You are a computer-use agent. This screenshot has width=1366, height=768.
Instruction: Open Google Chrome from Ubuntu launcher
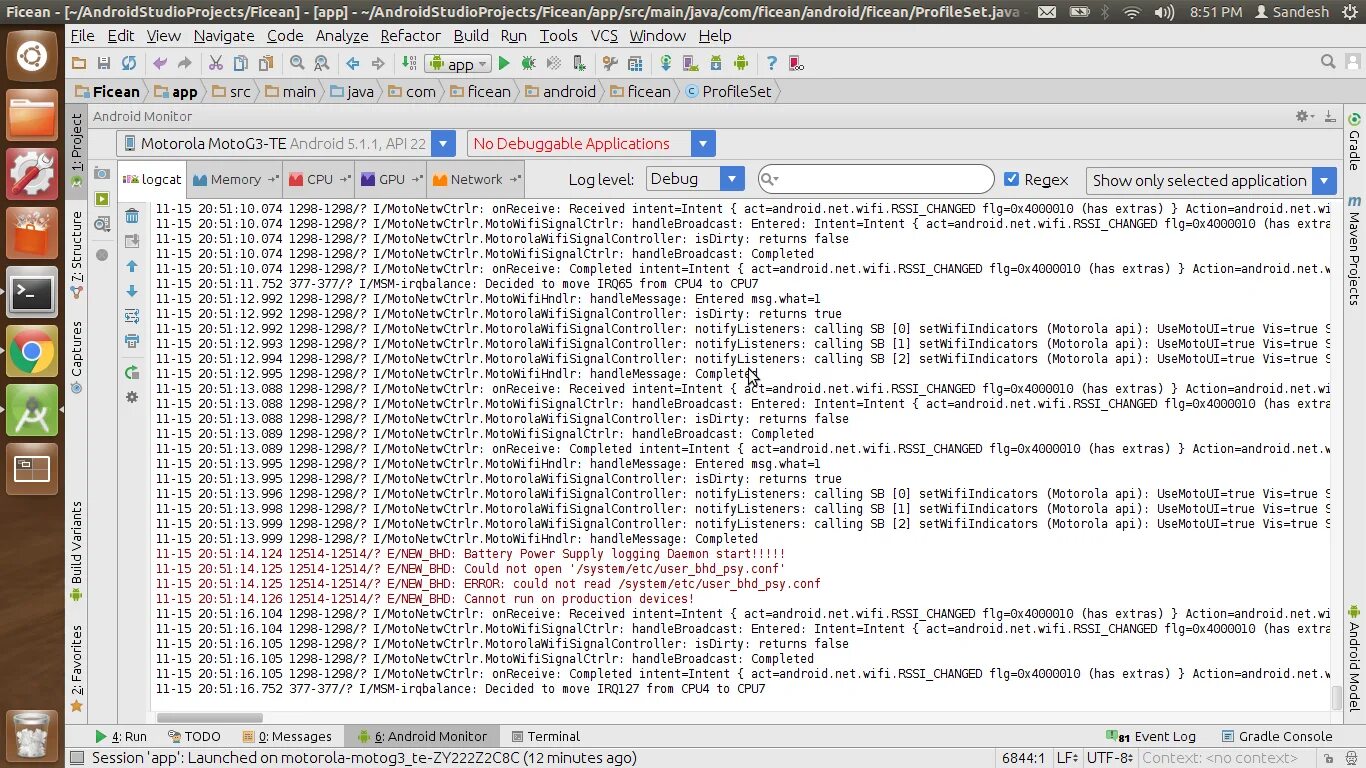32,351
